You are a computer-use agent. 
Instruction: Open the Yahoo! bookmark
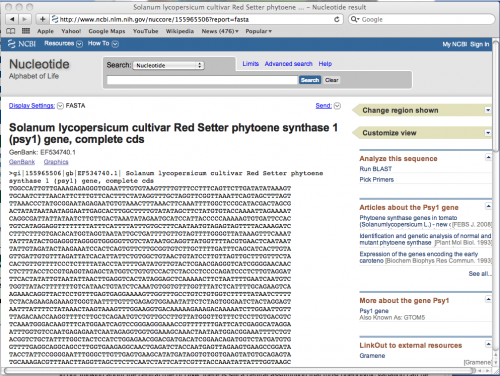71,31
